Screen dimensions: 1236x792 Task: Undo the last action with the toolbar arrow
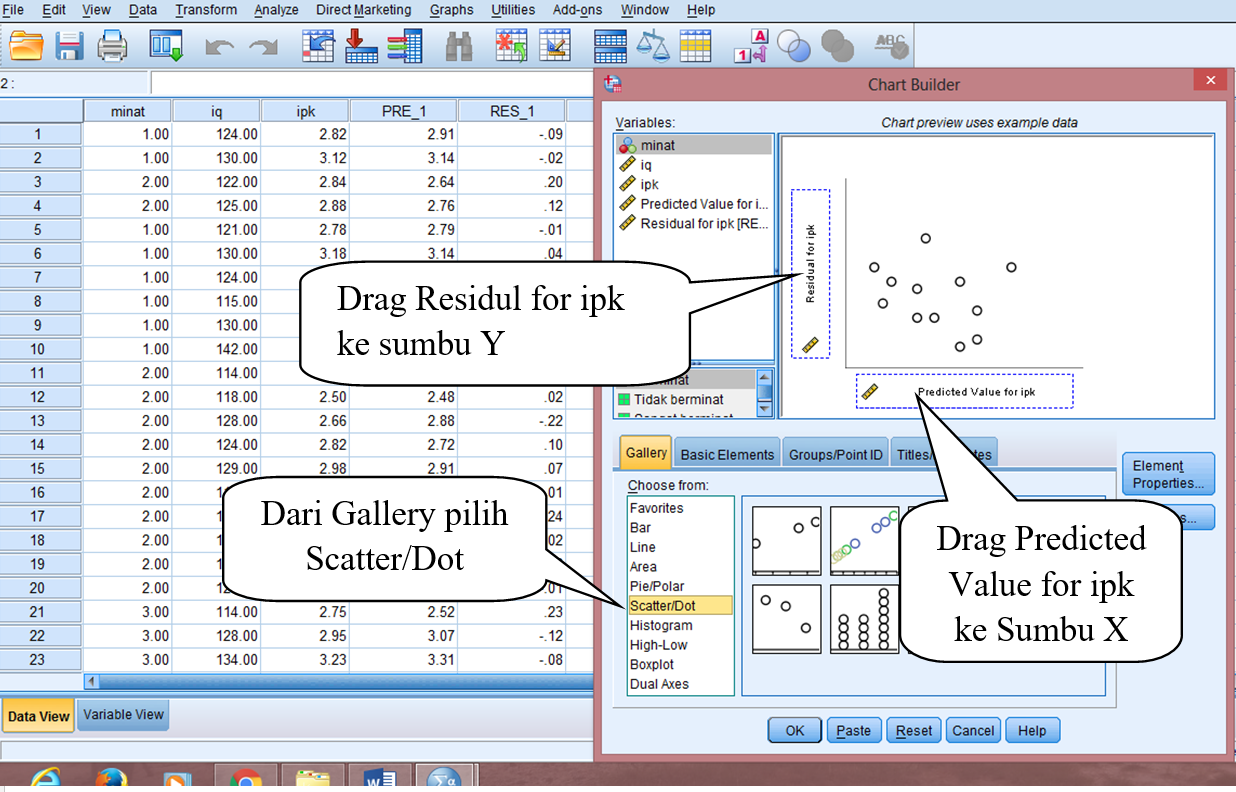click(218, 47)
